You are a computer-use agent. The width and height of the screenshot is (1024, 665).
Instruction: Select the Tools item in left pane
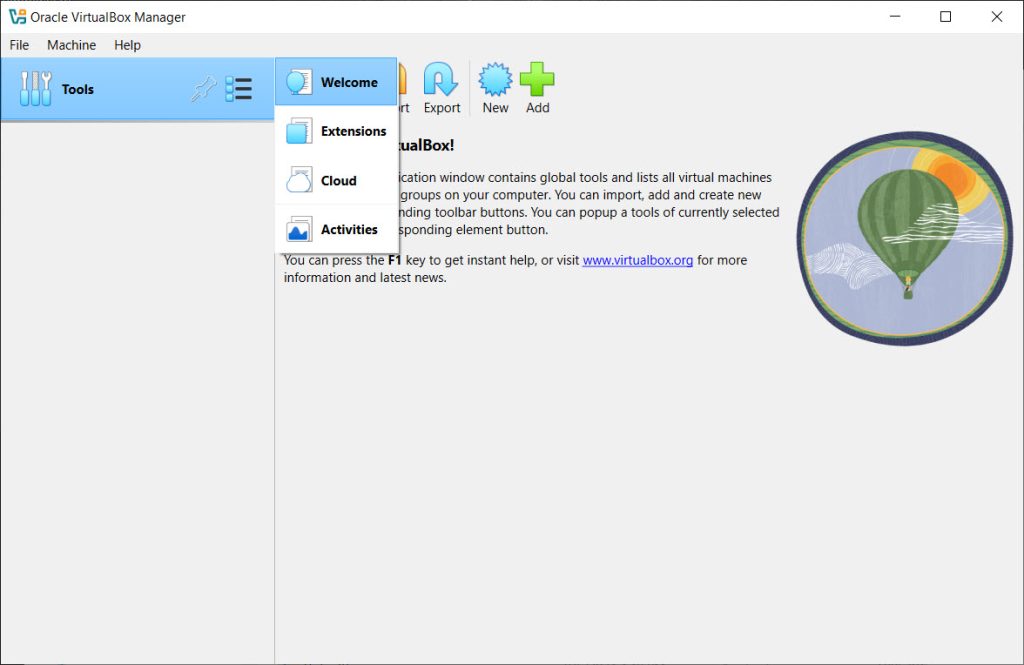[x=137, y=89]
